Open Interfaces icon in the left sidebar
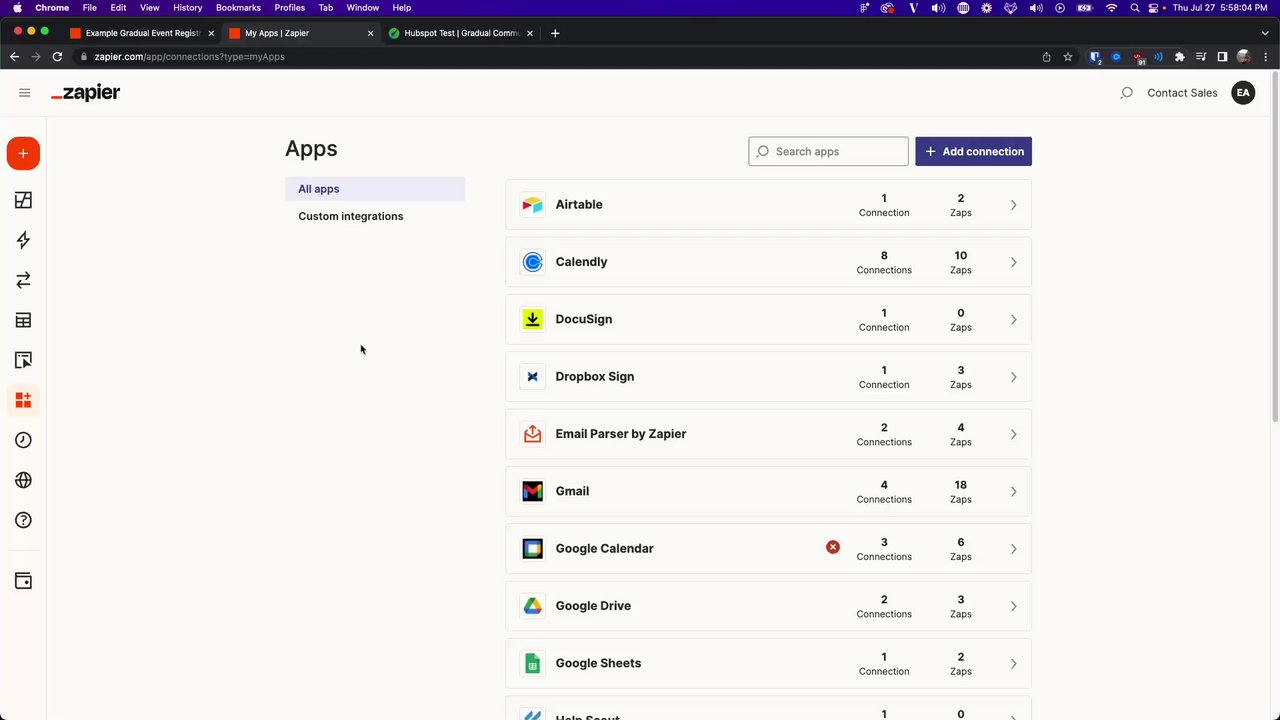This screenshot has height=720, width=1280. (x=23, y=360)
